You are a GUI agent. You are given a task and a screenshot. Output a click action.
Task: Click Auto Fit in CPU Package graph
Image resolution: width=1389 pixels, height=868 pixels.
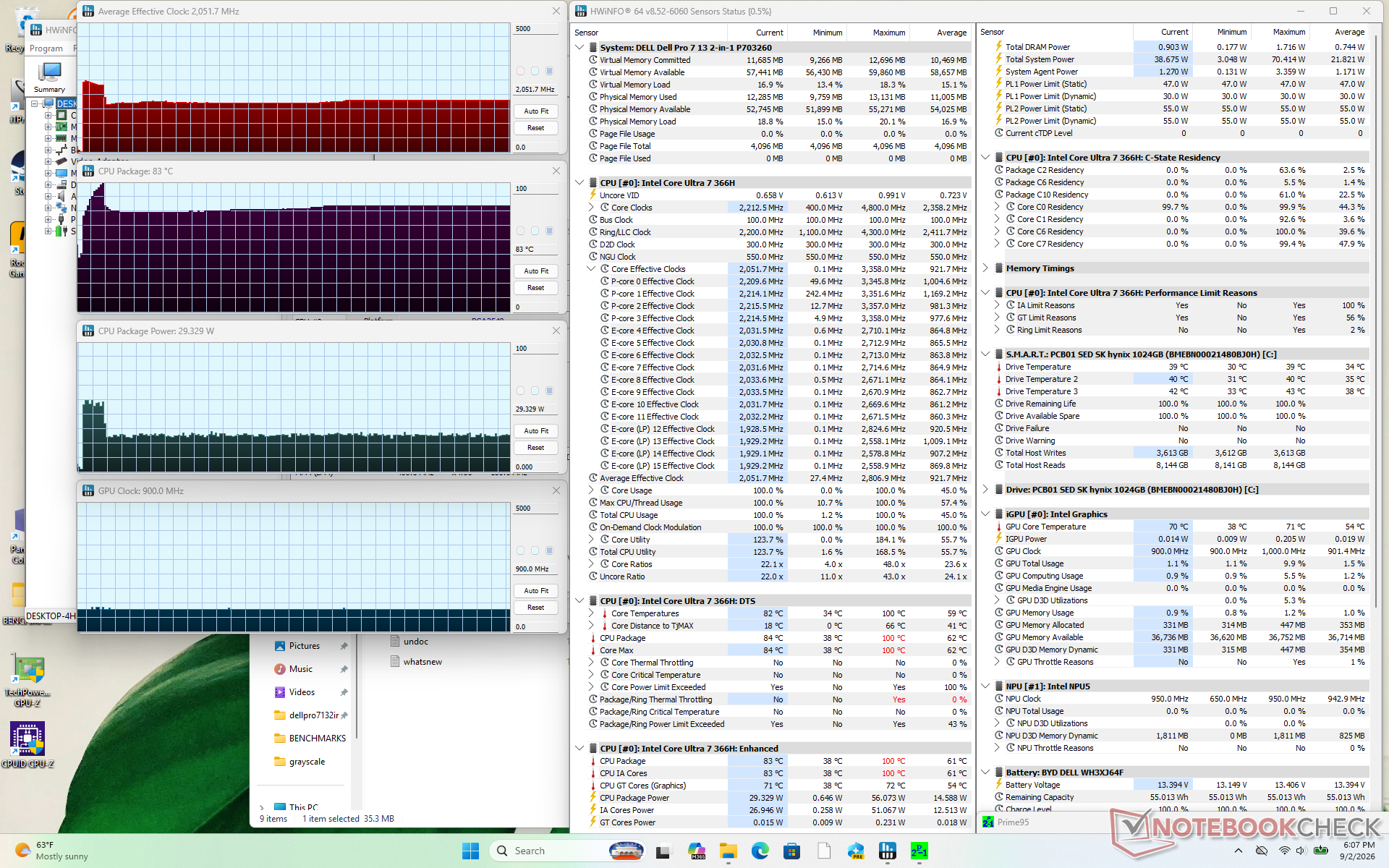point(536,271)
